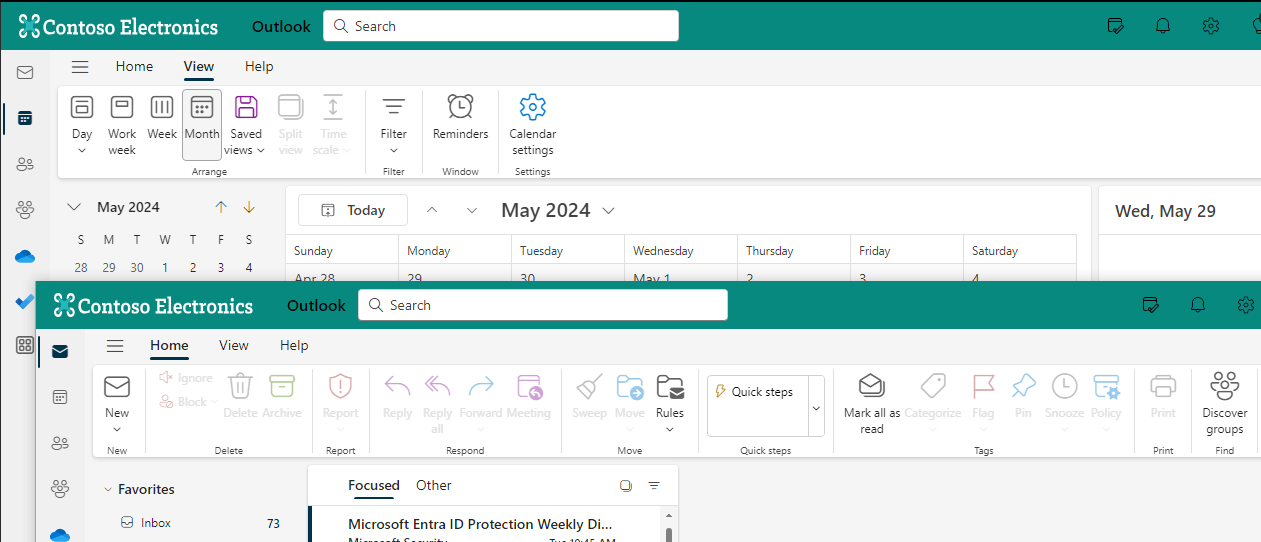Screen dimensions: 1261x542
Task: Go to previous month with up chevron beside Today
Action: (432, 210)
